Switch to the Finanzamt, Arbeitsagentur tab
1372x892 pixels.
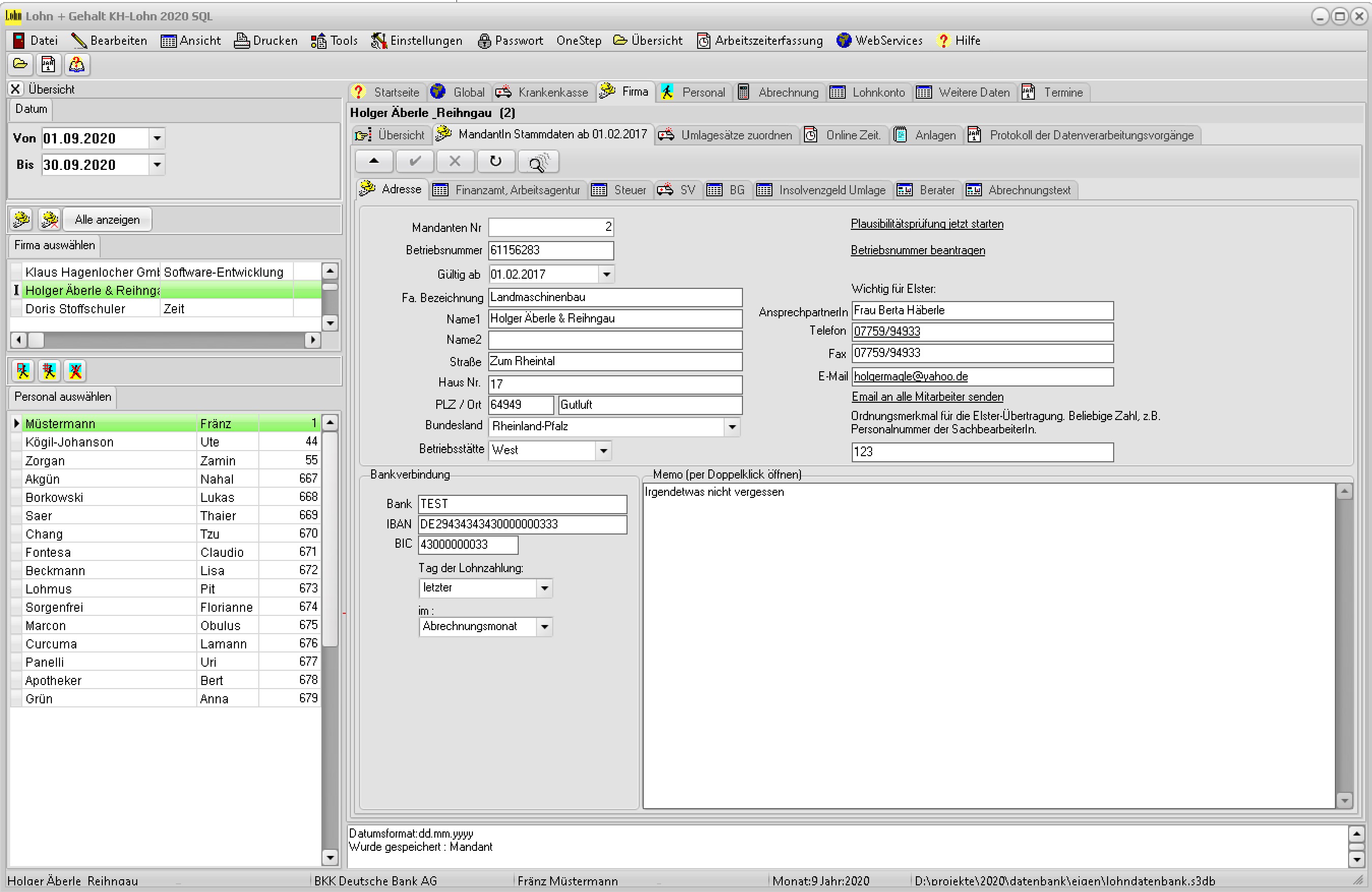click(x=508, y=190)
